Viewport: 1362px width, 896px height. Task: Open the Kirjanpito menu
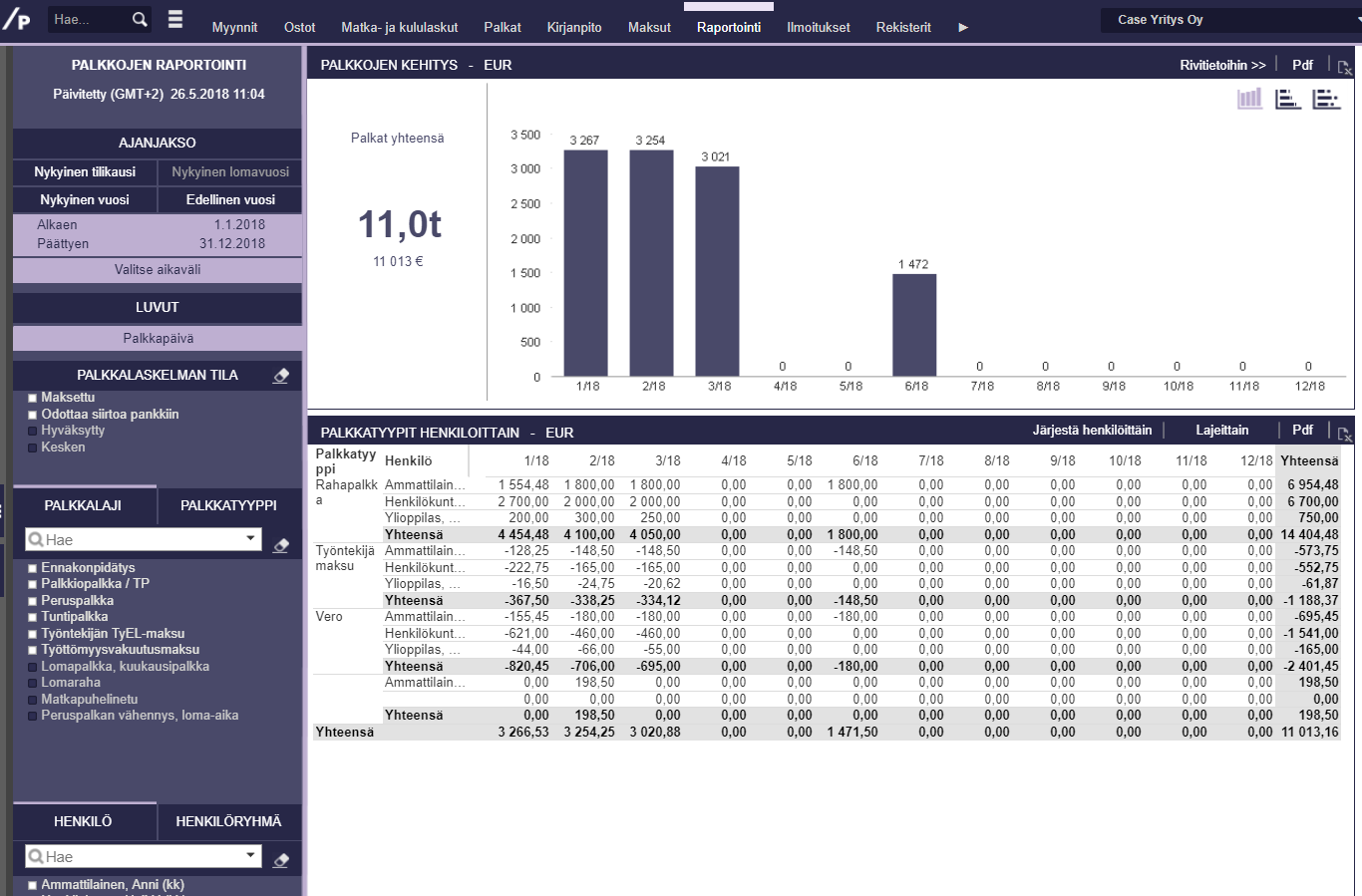(x=573, y=27)
